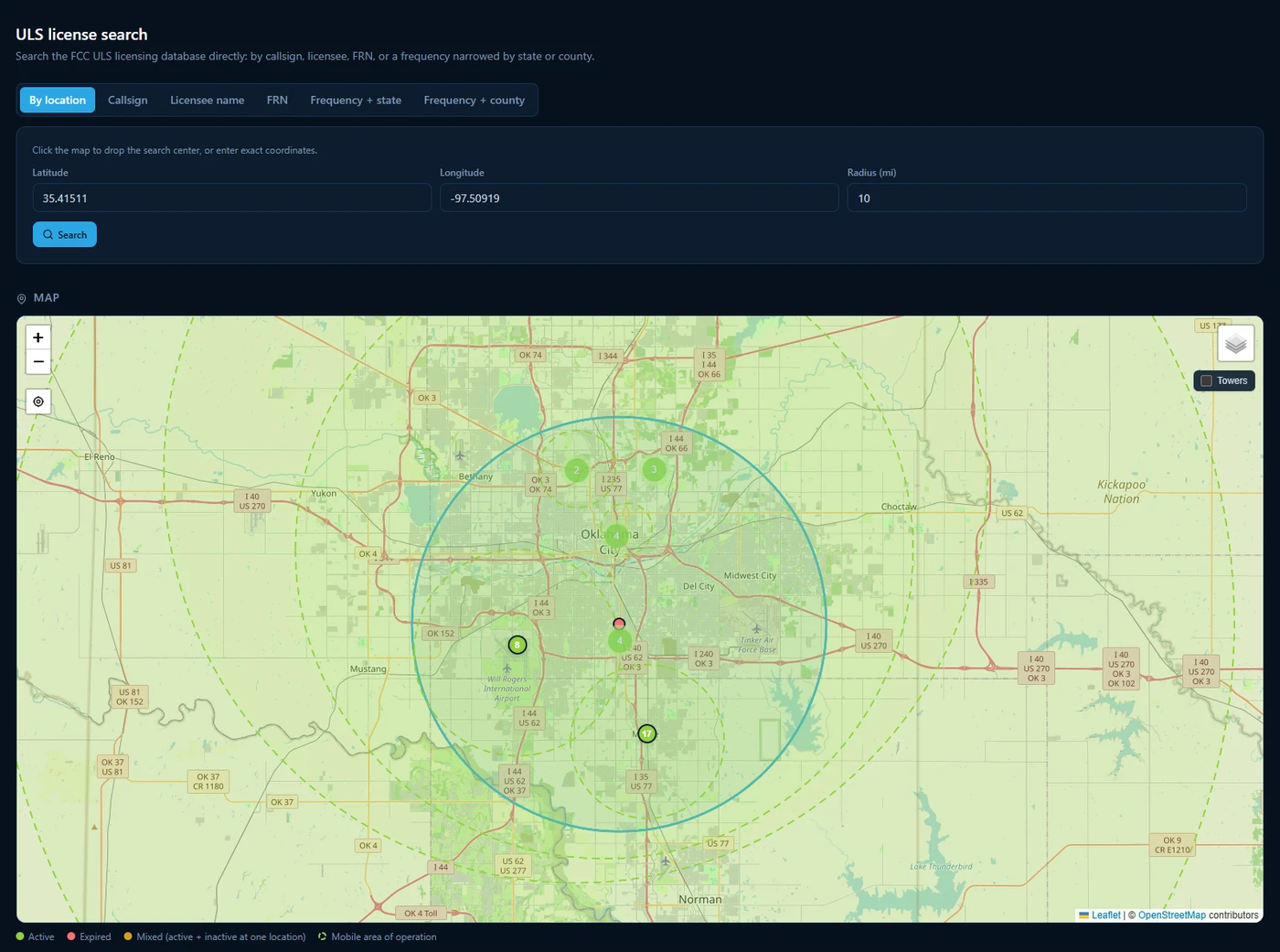Image resolution: width=1280 pixels, height=952 pixels.
Task: Click the Midwest City map label
Action: click(x=750, y=575)
